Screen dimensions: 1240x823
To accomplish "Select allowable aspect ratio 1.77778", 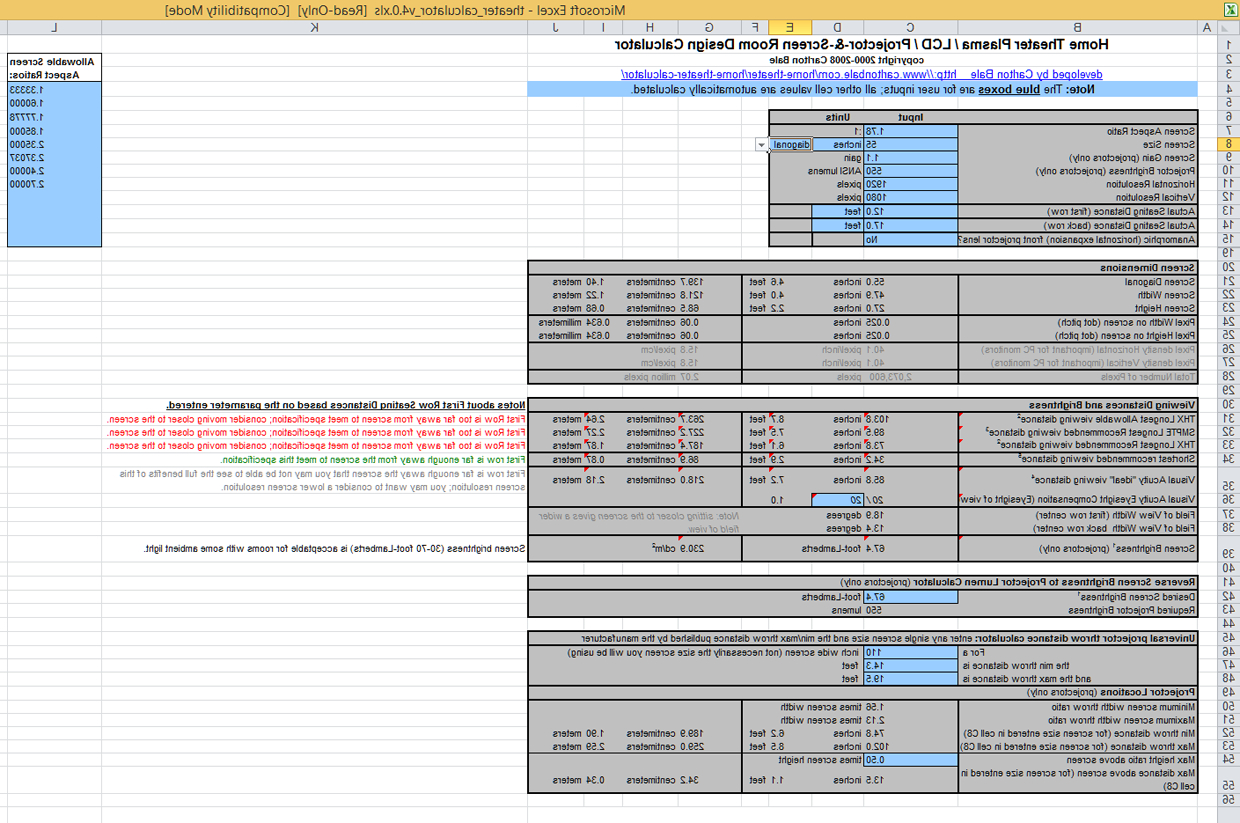I will (54, 117).
